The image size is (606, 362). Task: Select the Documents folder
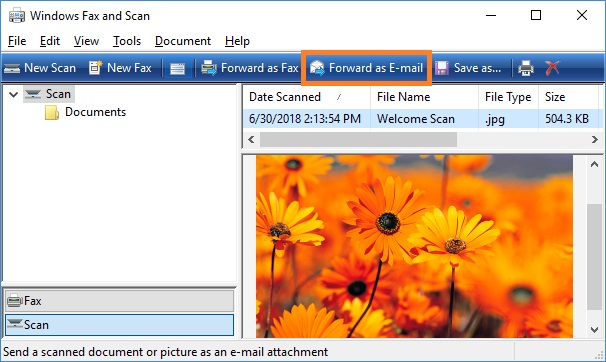85,112
